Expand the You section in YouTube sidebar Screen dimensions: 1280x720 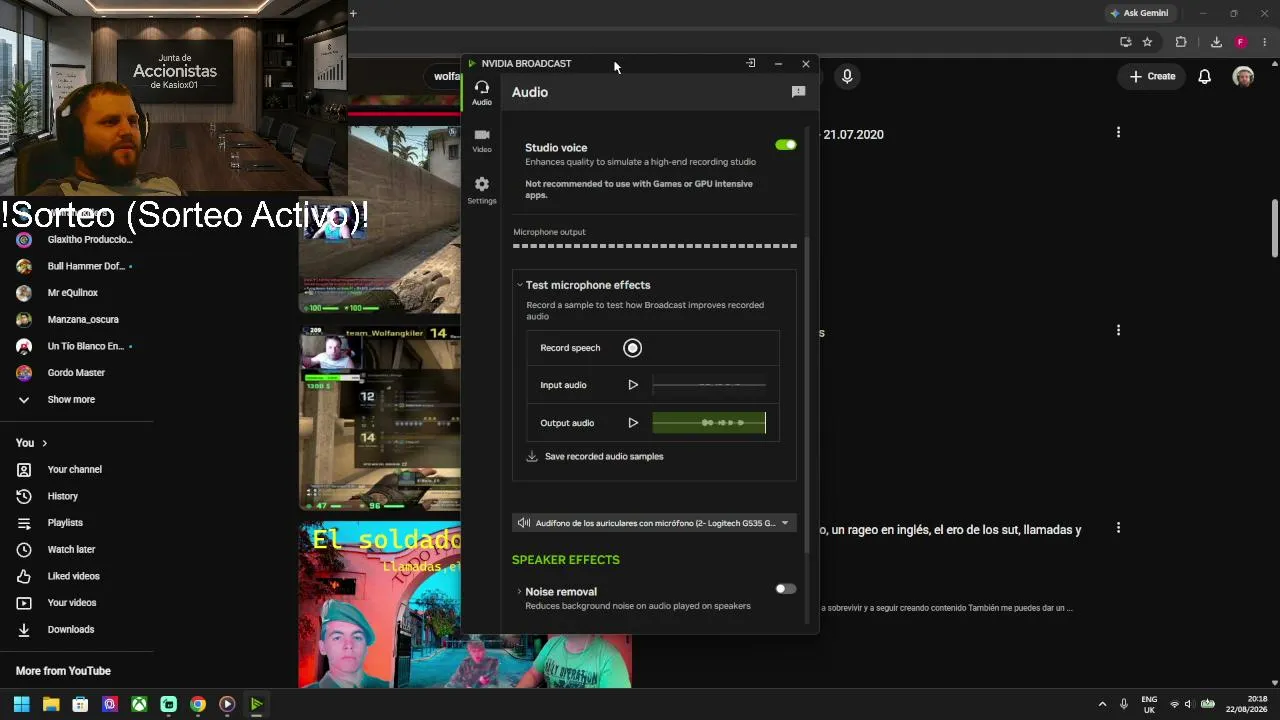click(31, 443)
